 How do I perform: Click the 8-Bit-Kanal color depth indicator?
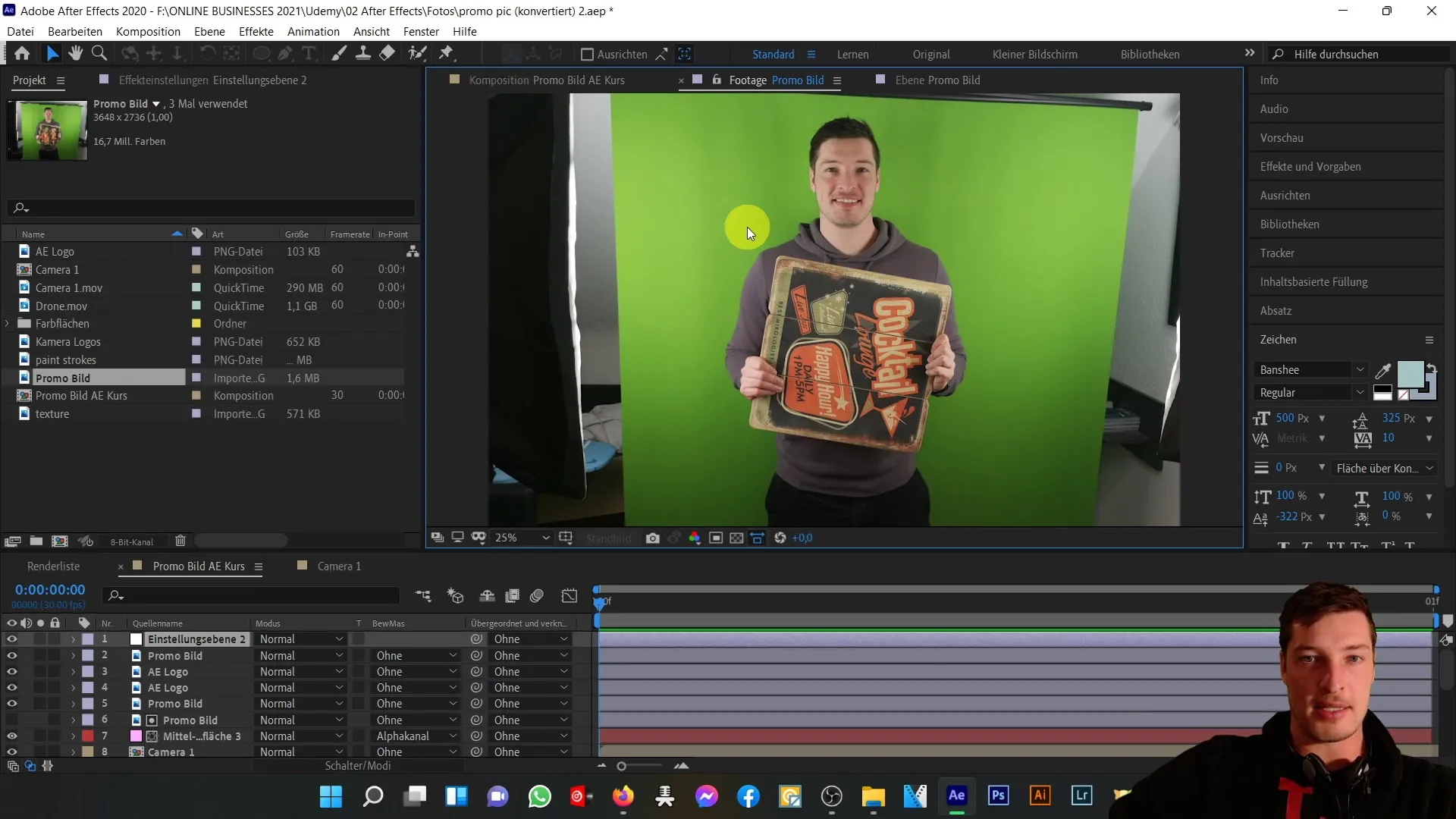click(131, 541)
